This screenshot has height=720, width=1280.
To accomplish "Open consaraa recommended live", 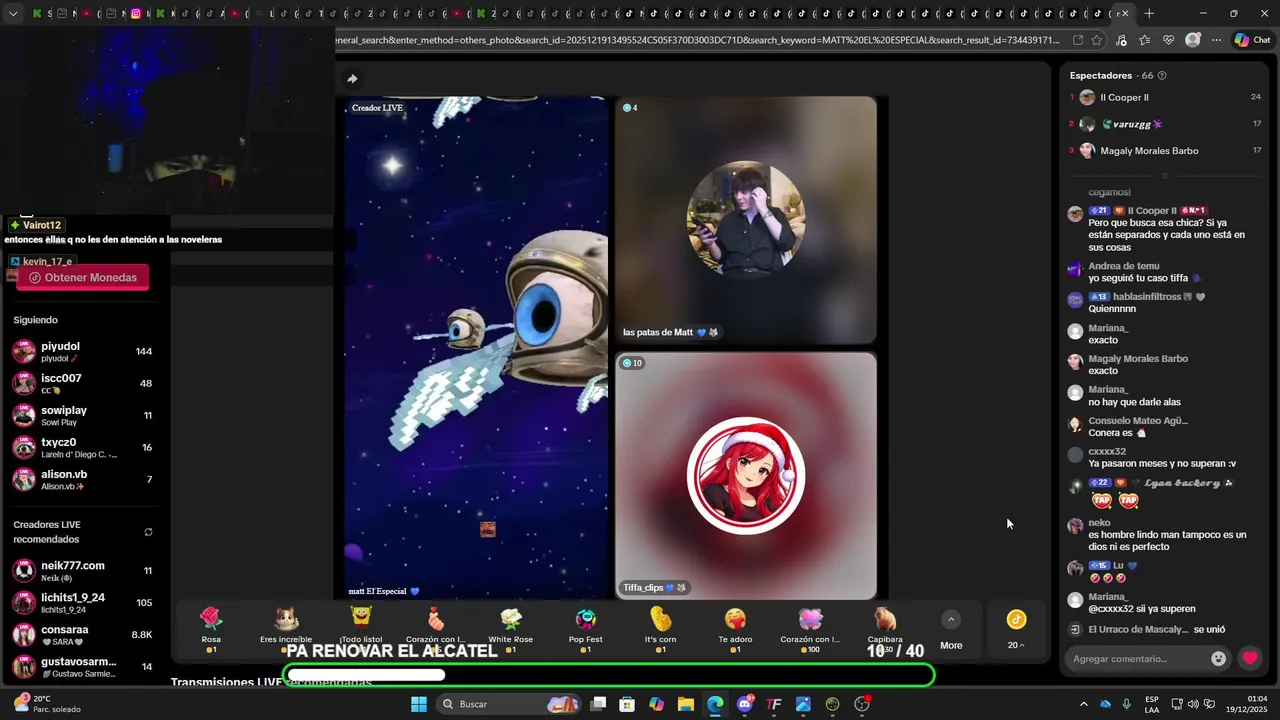I will coord(83,635).
